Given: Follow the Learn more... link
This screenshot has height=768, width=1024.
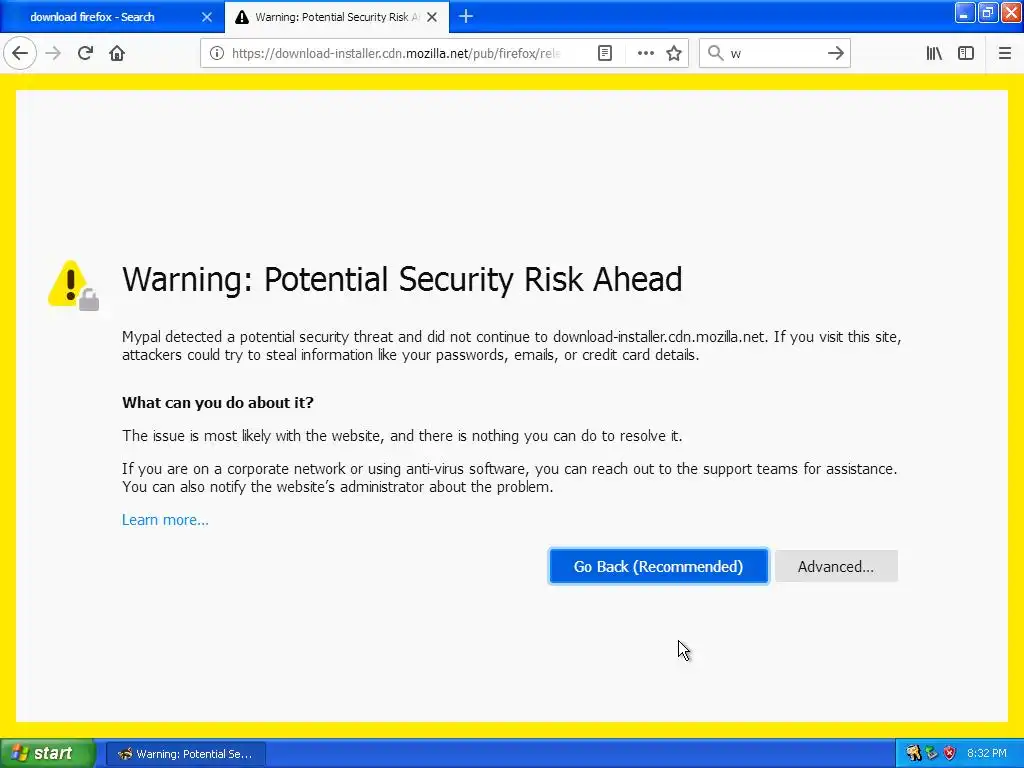Looking at the screenshot, I should pyautogui.click(x=165, y=520).
